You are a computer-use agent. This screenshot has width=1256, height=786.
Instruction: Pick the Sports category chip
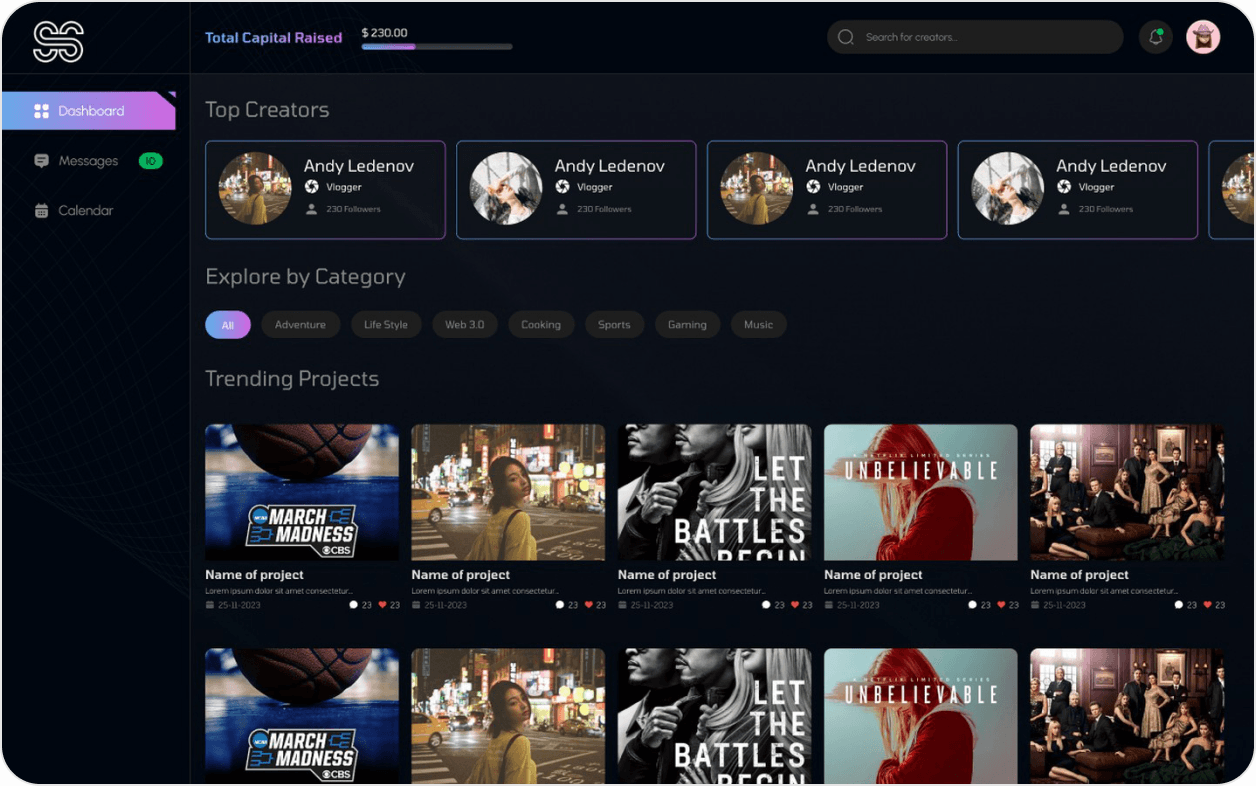[614, 325]
